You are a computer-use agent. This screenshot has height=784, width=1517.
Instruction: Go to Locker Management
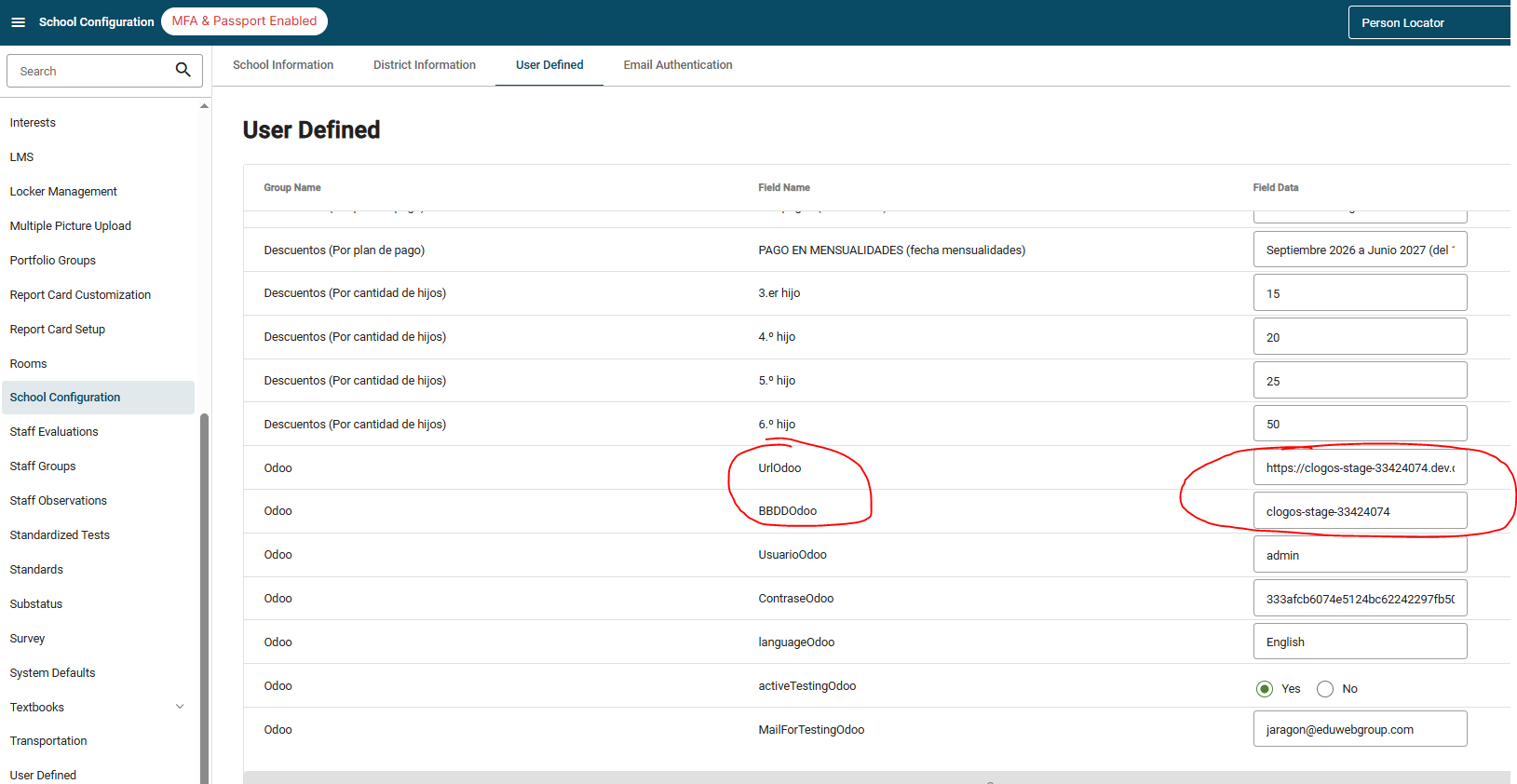pos(63,192)
